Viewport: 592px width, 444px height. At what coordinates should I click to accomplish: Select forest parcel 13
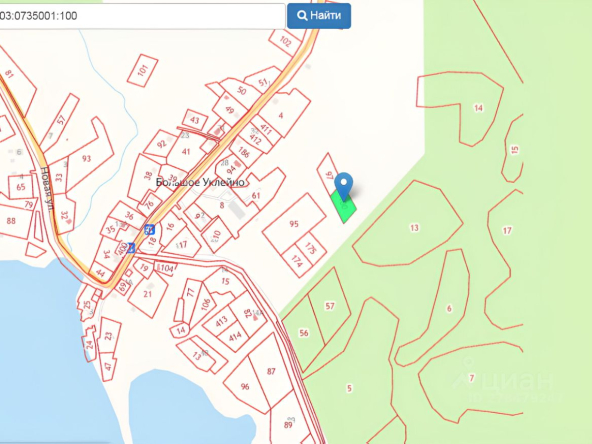(x=408, y=224)
